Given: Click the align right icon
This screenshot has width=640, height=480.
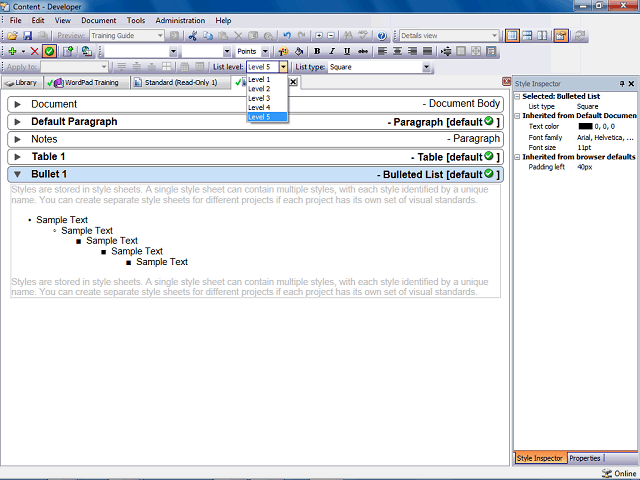Looking at the screenshot, I should 412,51.
